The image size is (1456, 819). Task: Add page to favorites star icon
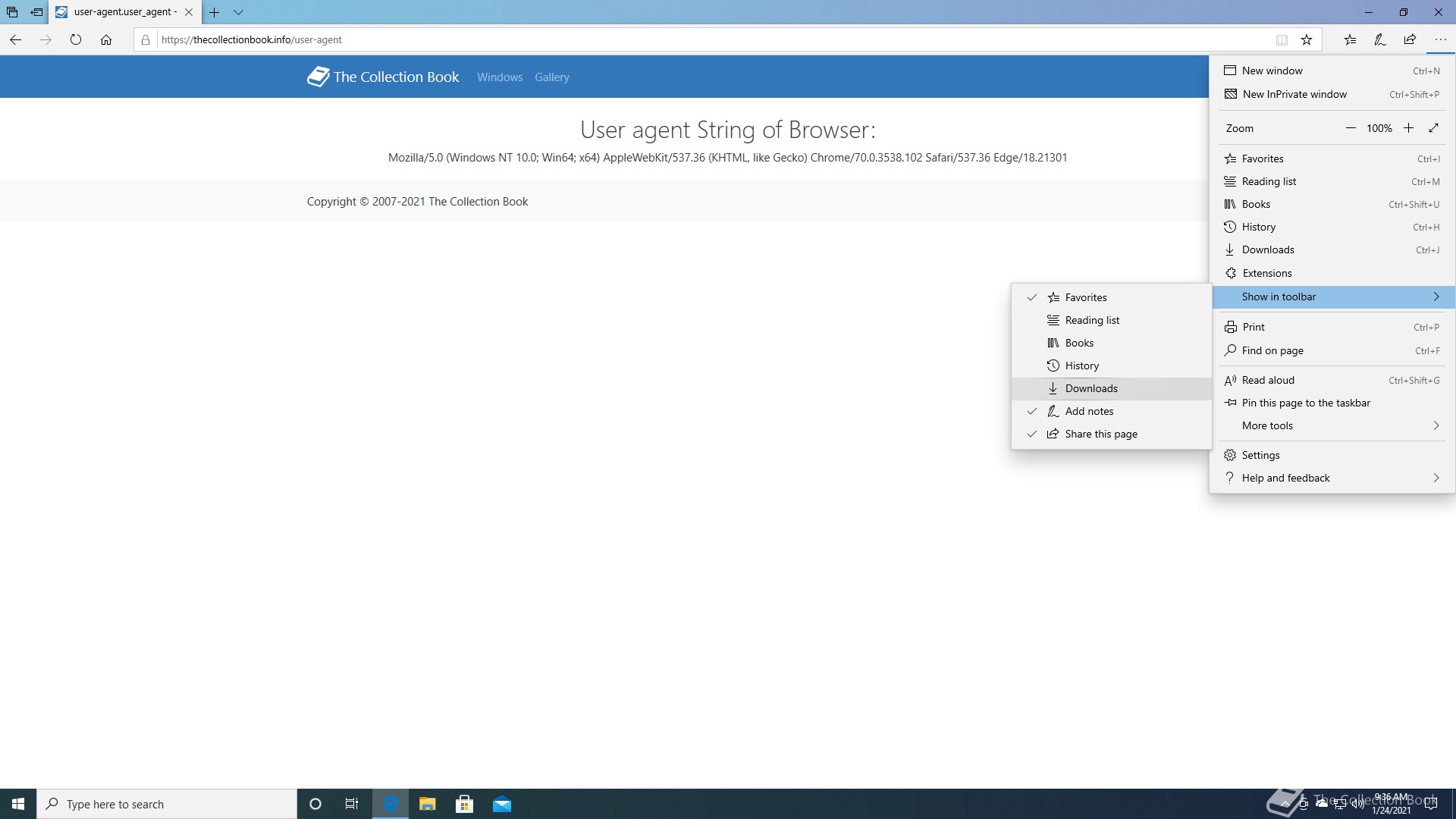1307,39
